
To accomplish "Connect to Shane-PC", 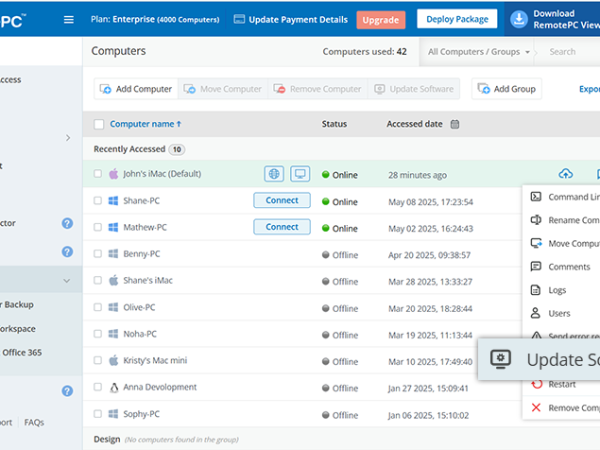I will point(282,200).
